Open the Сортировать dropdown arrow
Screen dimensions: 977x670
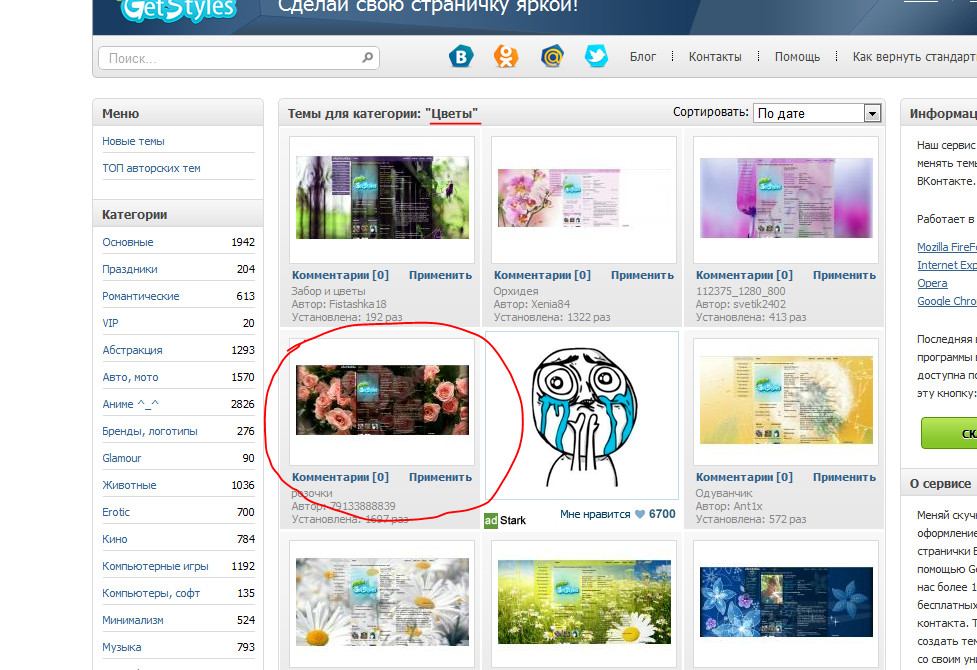[x=872, y=113]
